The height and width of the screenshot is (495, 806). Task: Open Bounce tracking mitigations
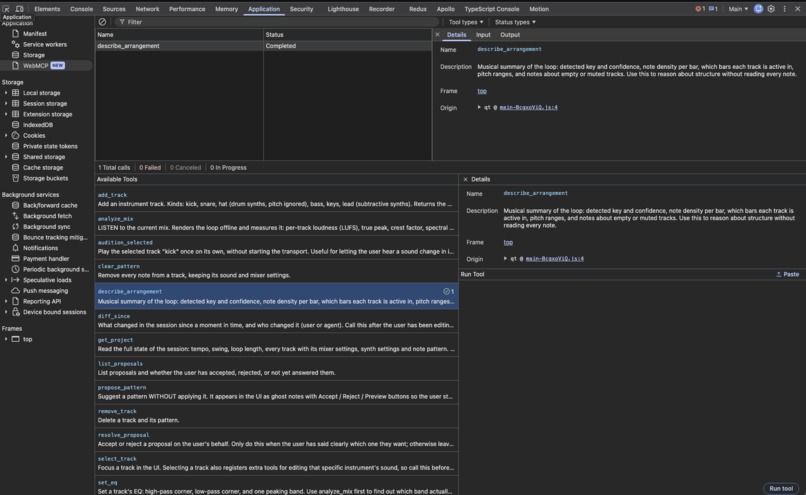[55, 237]
